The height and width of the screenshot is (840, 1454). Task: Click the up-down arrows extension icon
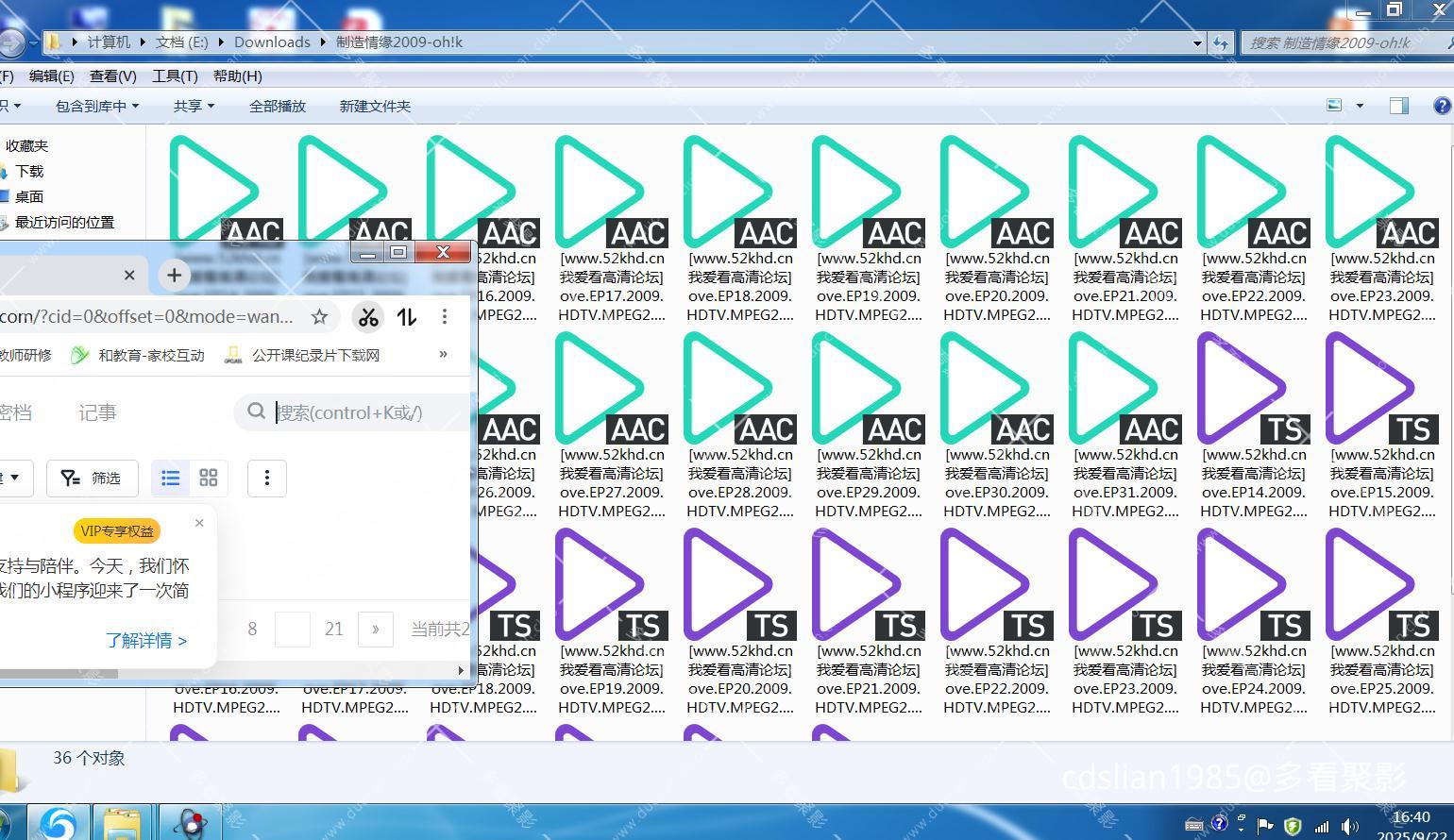[407, 317]
